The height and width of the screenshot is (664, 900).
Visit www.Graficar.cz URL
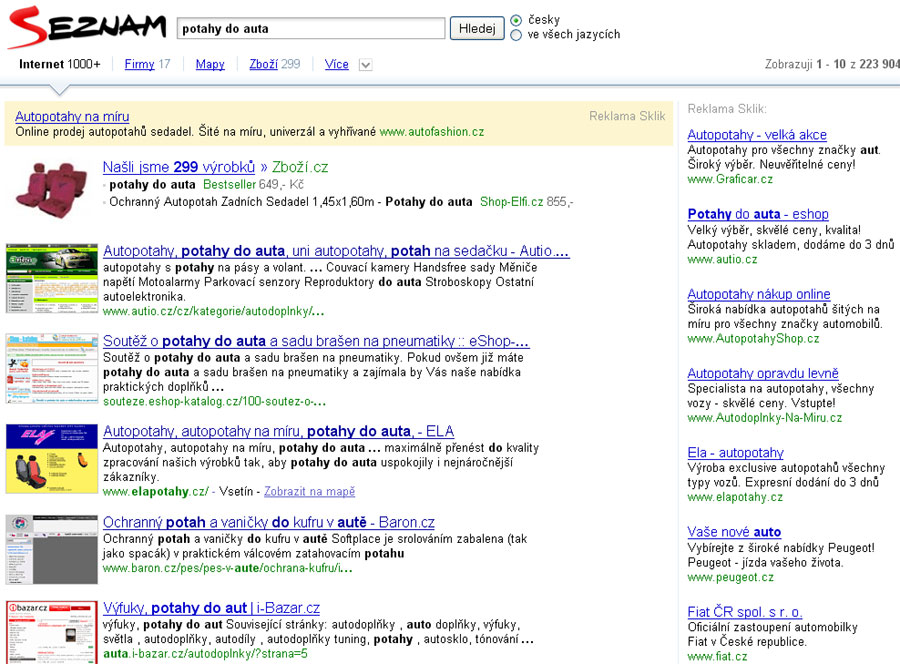point(730,179)
